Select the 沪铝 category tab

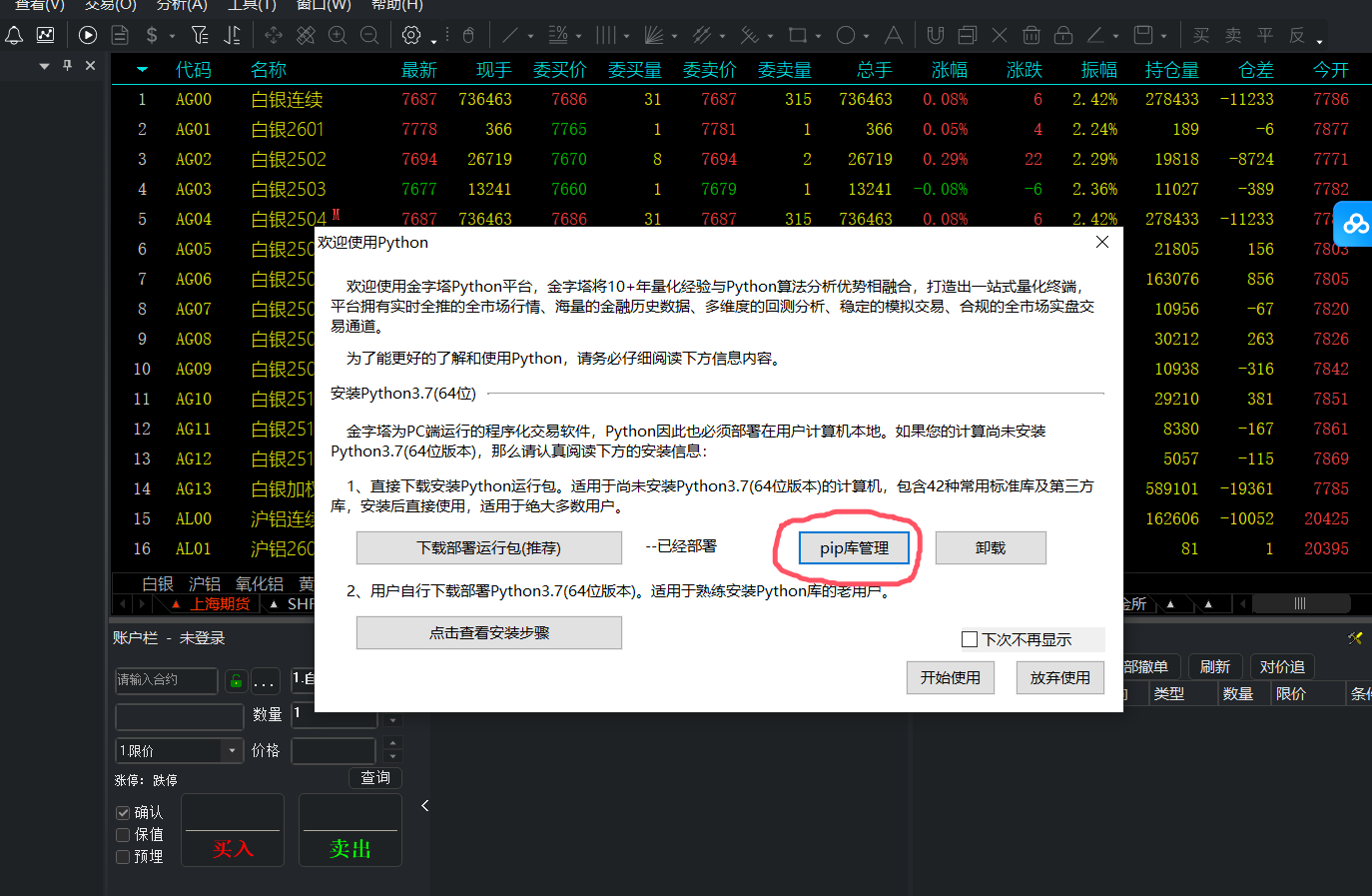click(x=205, y=583)
